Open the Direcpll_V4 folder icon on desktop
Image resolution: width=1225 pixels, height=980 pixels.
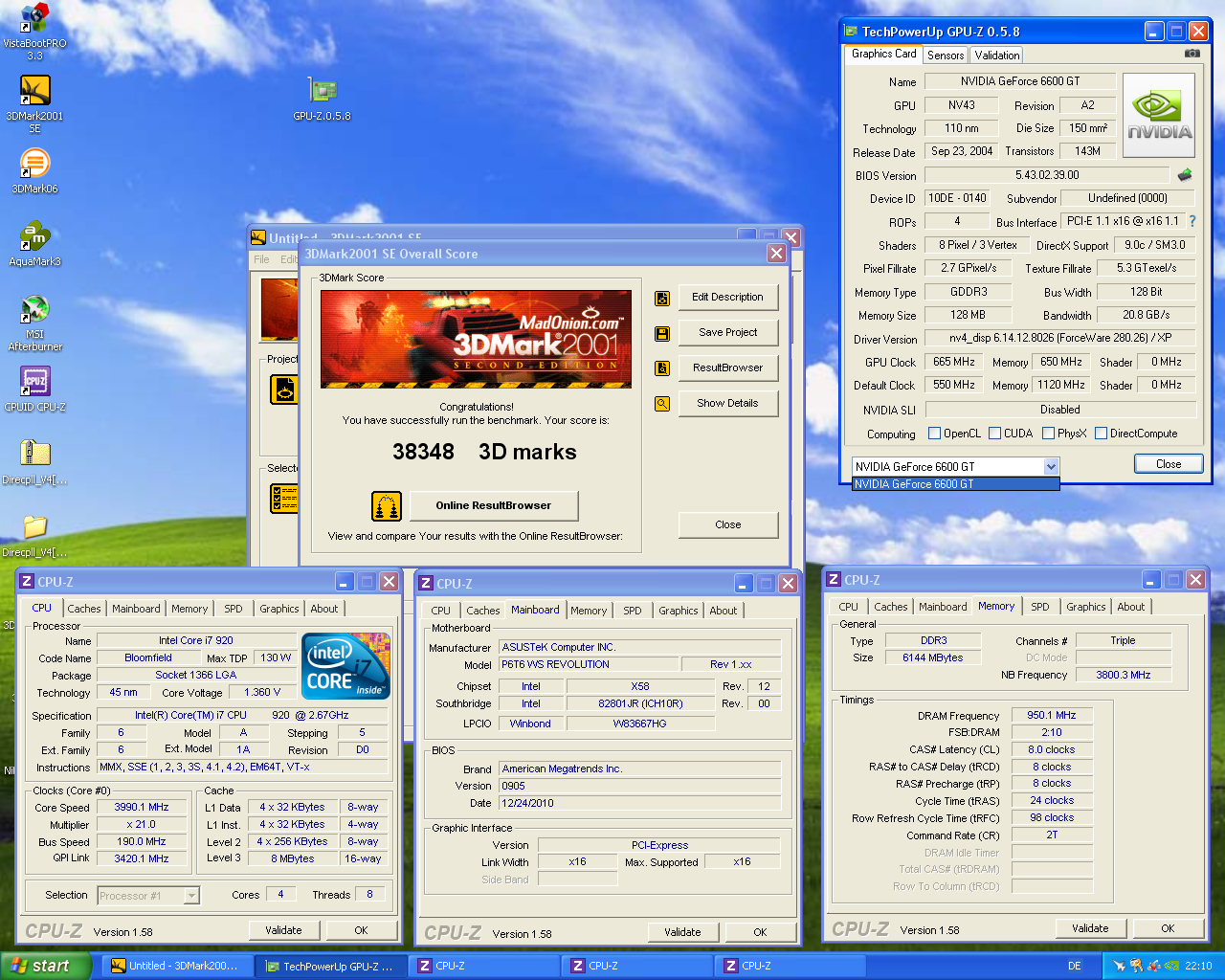34,526
